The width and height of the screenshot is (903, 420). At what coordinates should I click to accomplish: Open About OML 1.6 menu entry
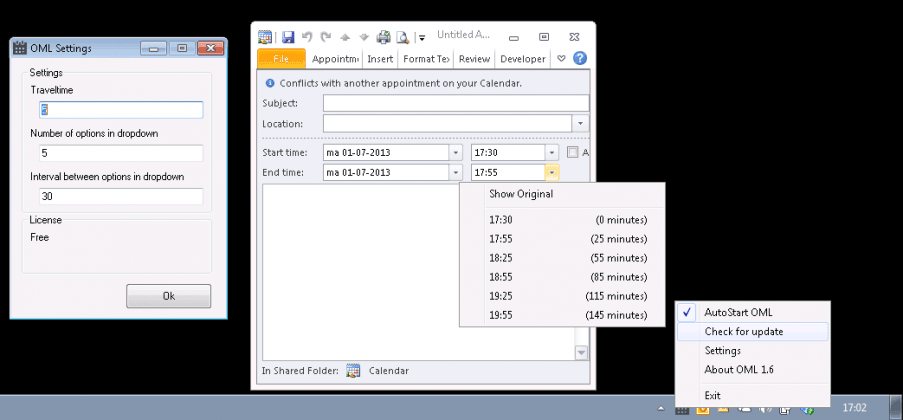[753, 369]
